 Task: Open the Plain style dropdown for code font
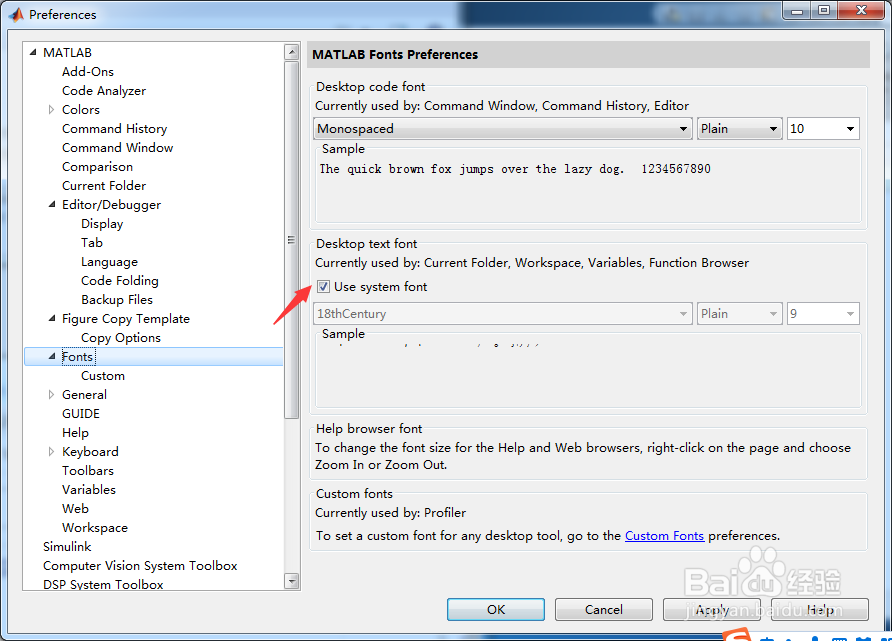[x=738, y=129]
